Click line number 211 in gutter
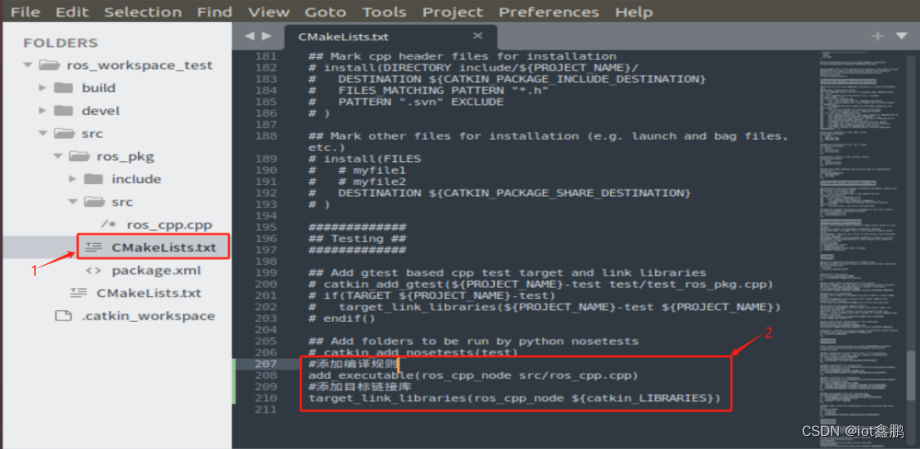The height and width of the screenshot is (449, 920). (266, 410)
